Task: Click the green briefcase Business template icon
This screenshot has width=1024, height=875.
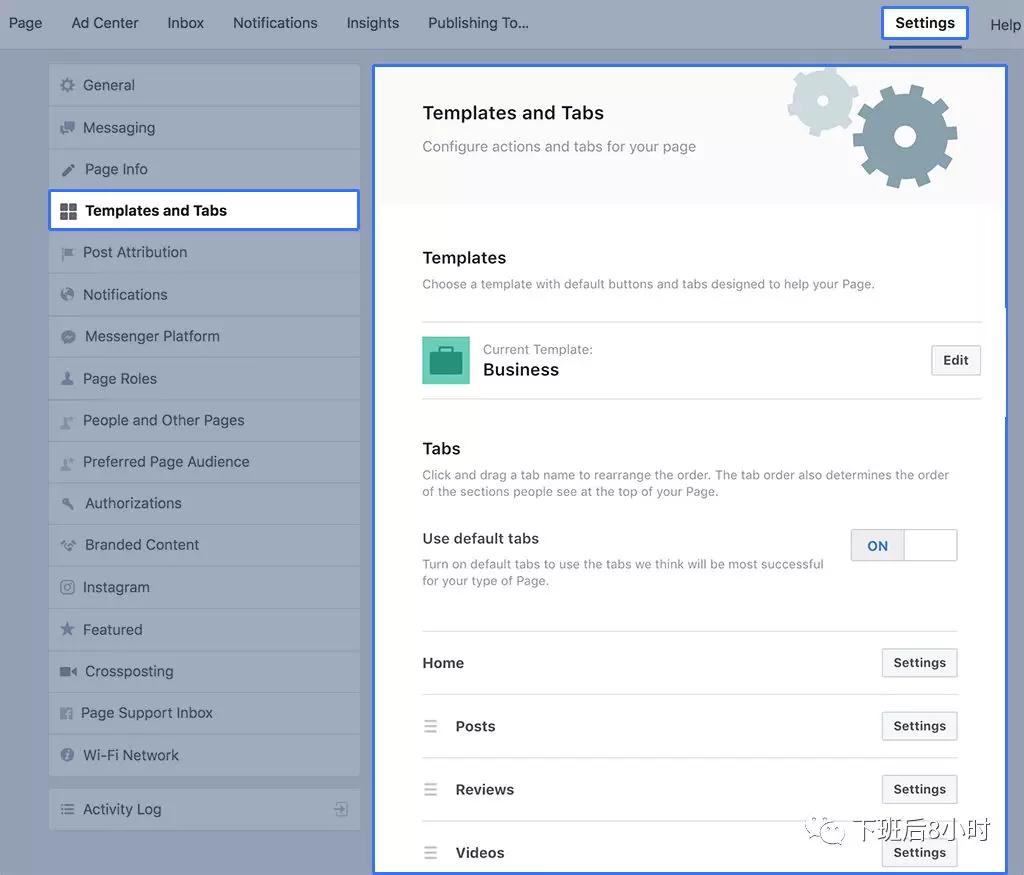Action: click(446, 360)
